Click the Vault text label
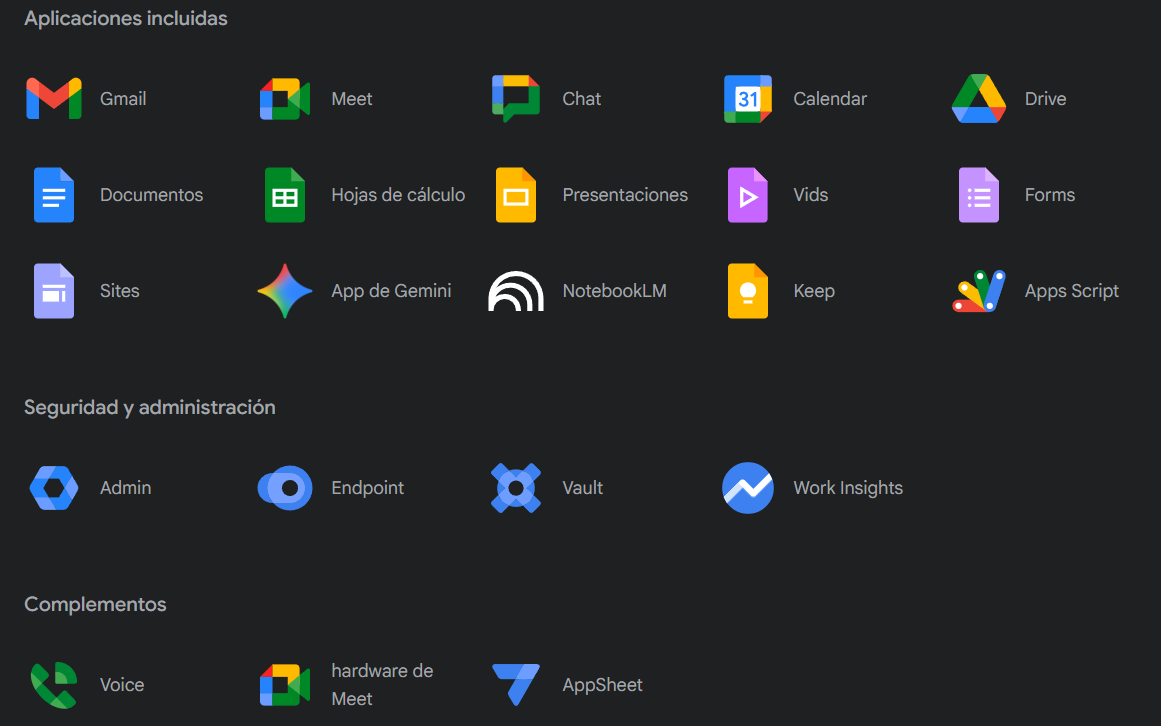Image resolution: width=1161 pixels, height=726 pixels. pos(582,488)
